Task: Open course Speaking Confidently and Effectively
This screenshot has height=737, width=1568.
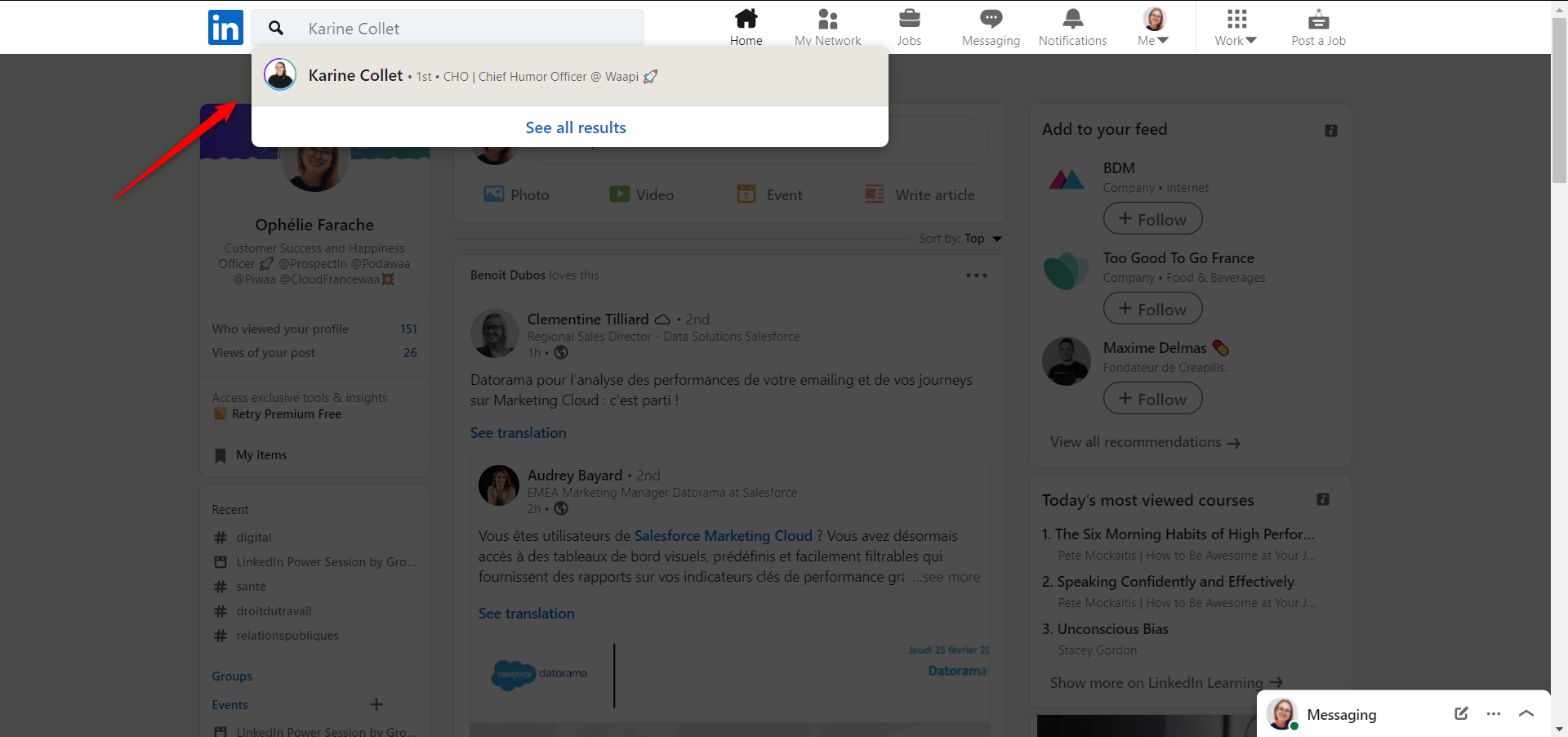Action: (x=1168, y=582)
